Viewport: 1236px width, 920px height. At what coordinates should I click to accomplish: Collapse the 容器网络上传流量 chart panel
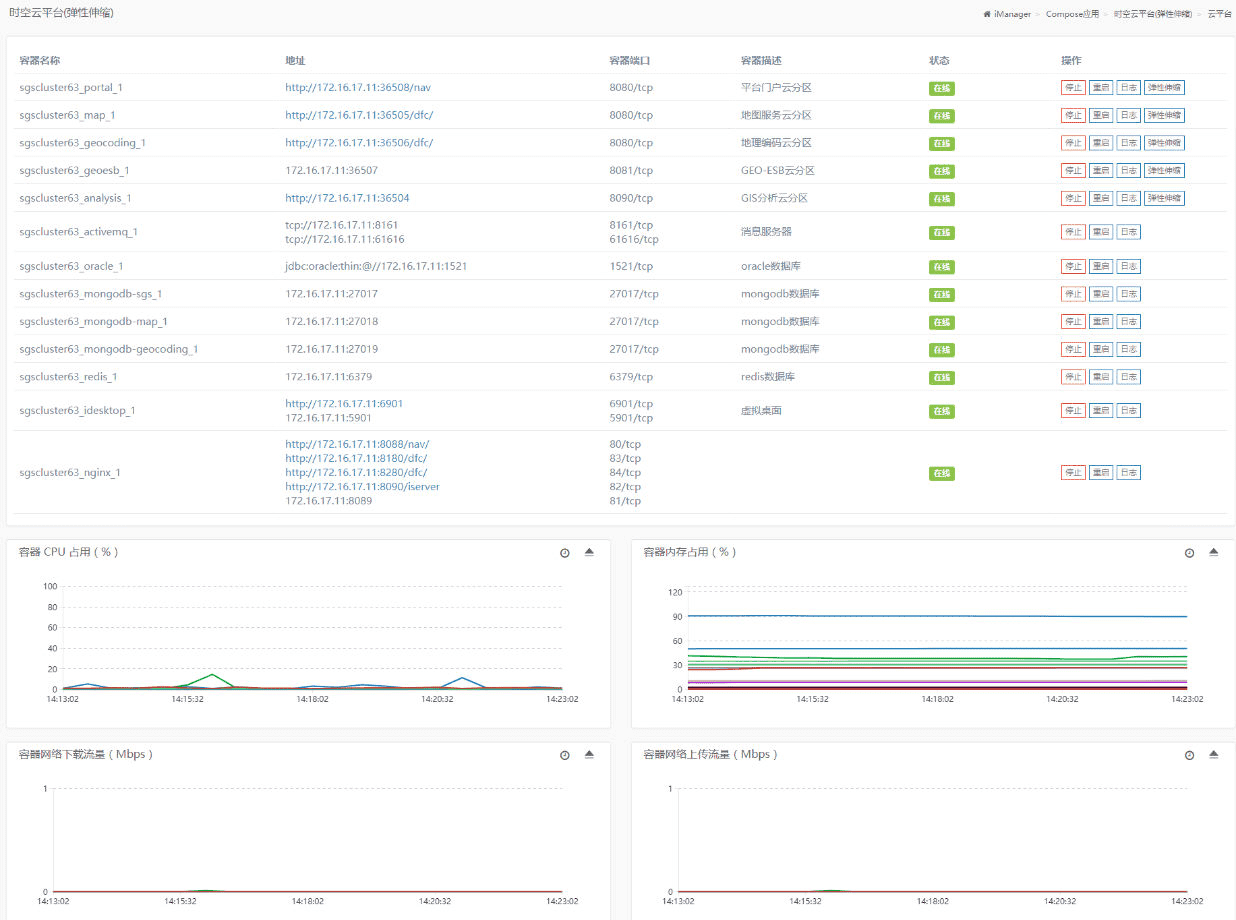click(x=1213, y=754)
